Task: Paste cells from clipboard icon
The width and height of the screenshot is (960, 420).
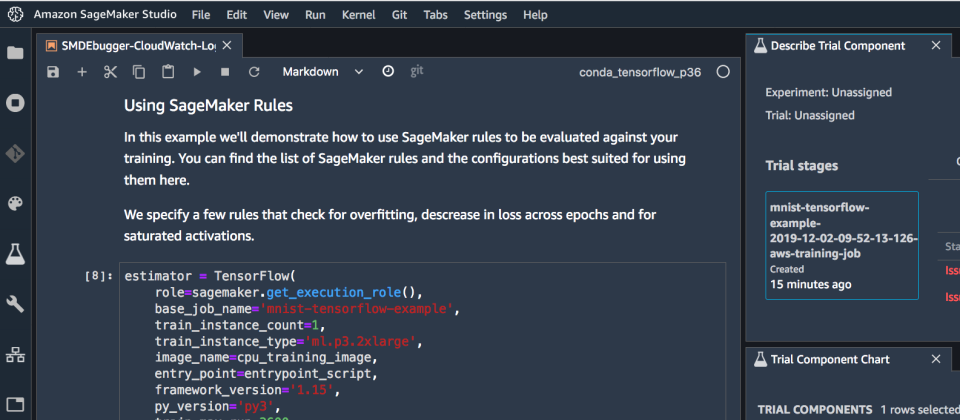Action: (168, 72)
